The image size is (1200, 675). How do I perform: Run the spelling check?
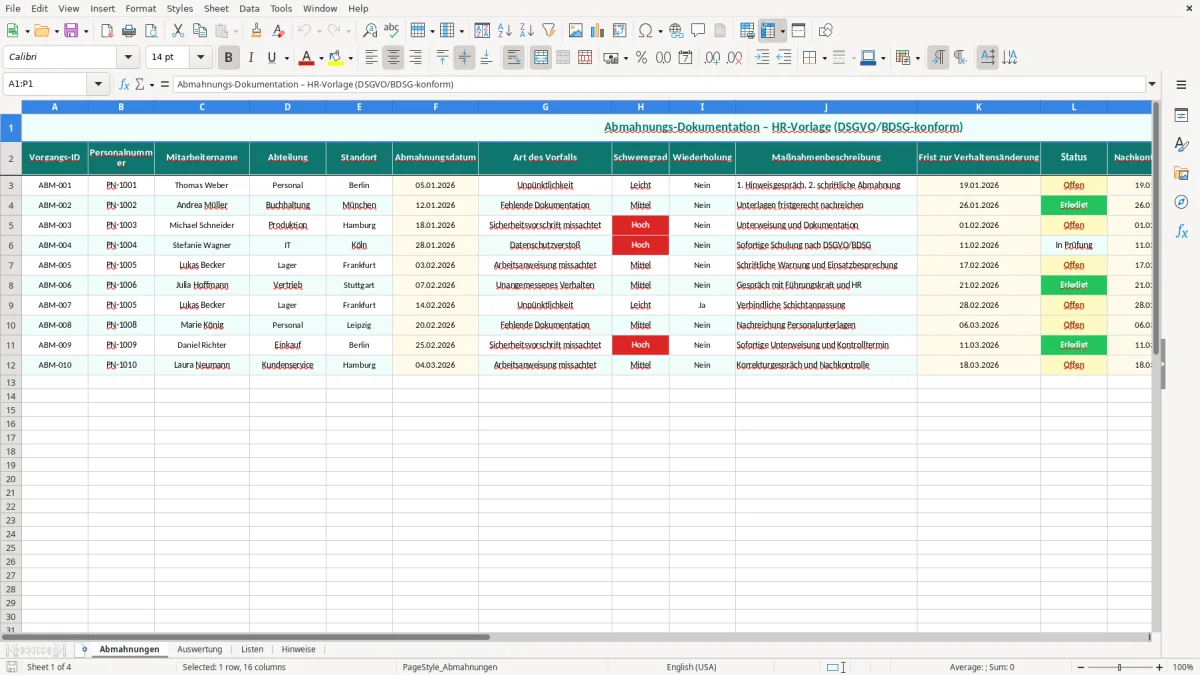tap(392, 31)
